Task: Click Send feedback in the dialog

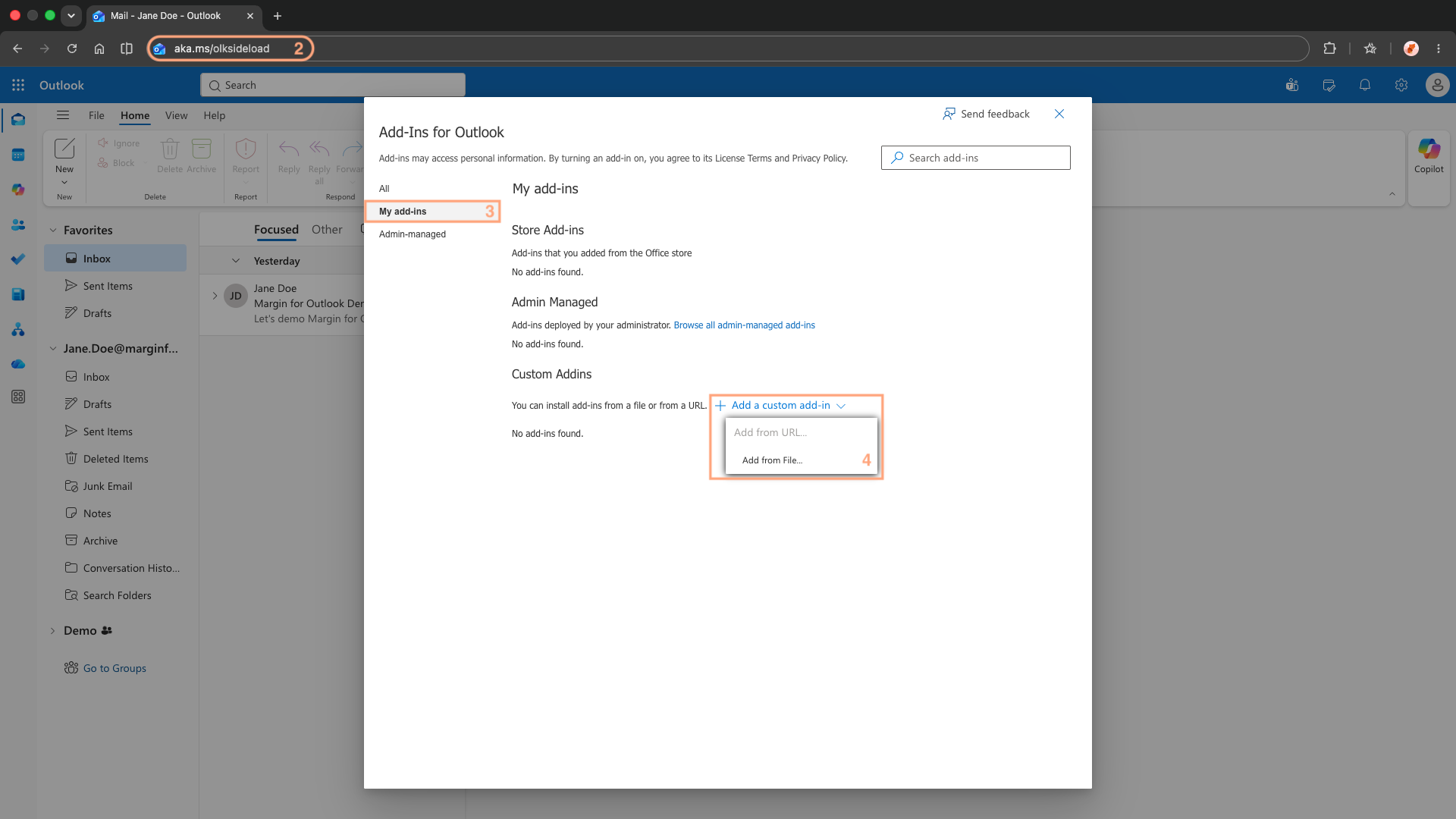Action: coord(986,114)
